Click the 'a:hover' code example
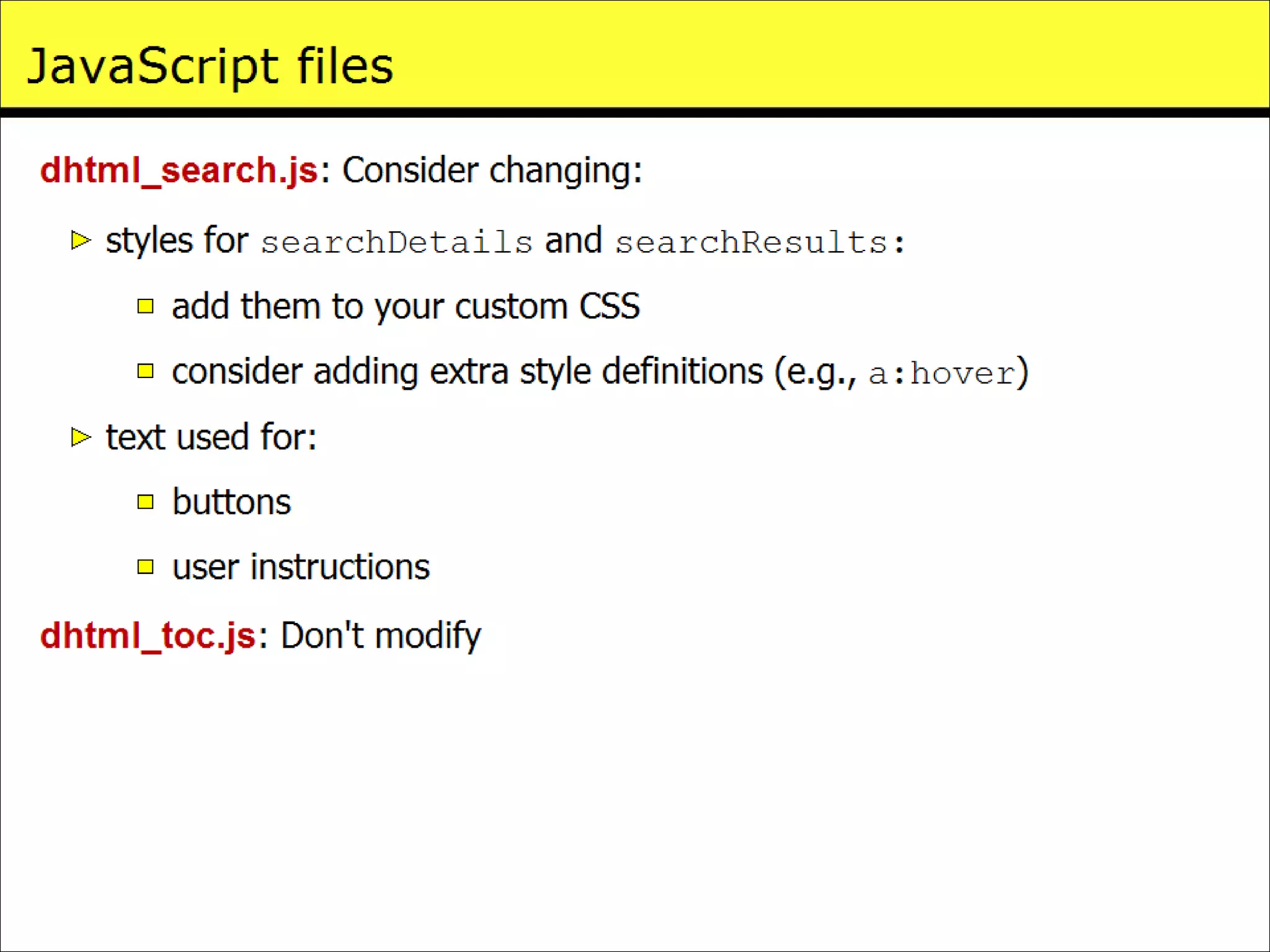 (x=941, y=374)
